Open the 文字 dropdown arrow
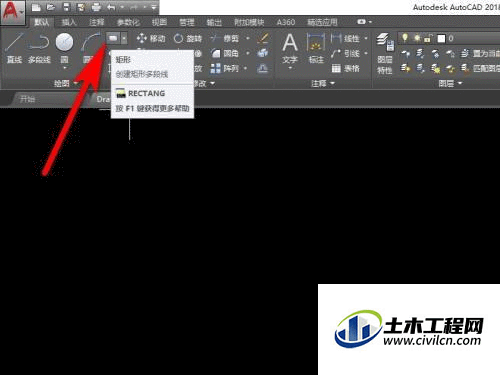The image size is (500, 375). click(x=290, y=68)
